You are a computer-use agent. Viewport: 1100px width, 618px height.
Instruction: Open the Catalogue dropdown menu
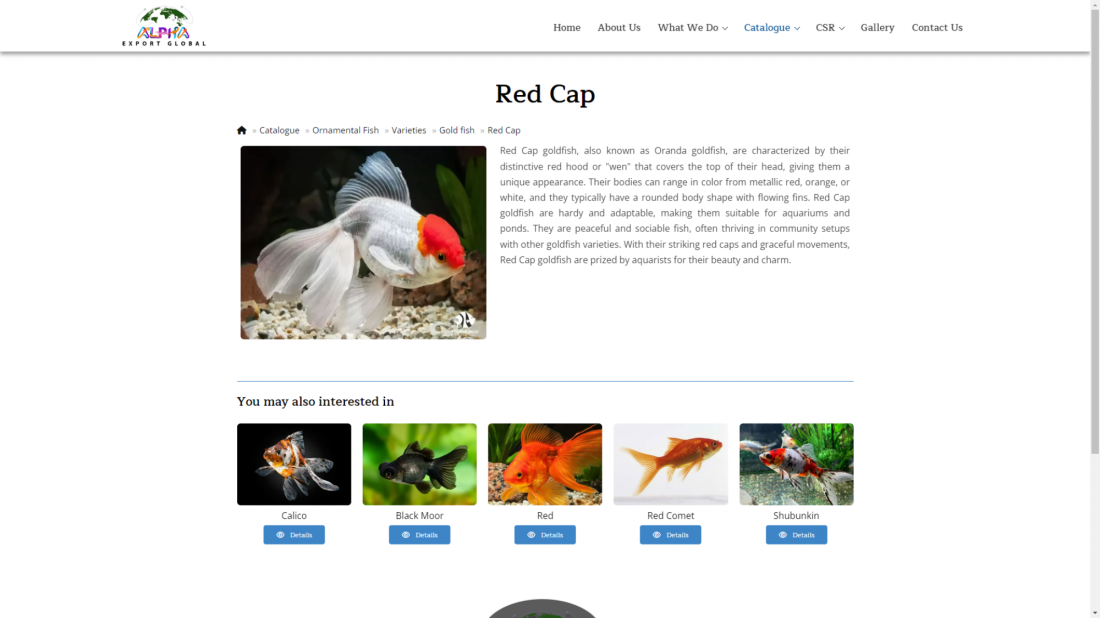(772, 27)
